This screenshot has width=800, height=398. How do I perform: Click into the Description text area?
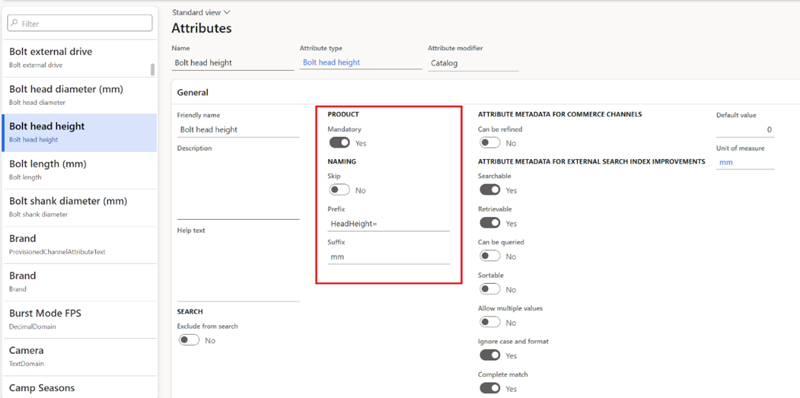[x=238, y=186]
